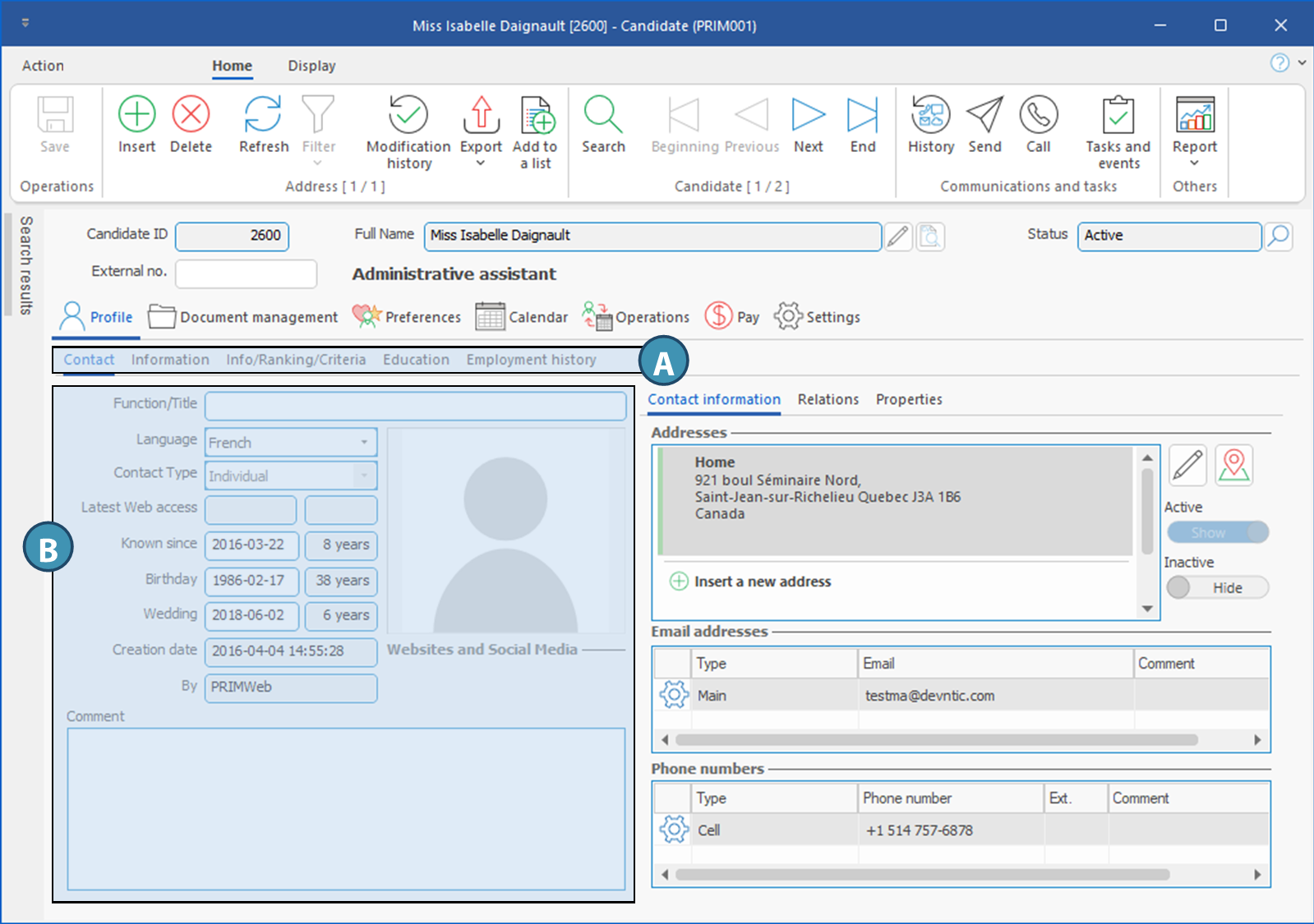Switch to the Display ribbon tab
This screenshot has width=1314, height=924.
click(311, 66)
